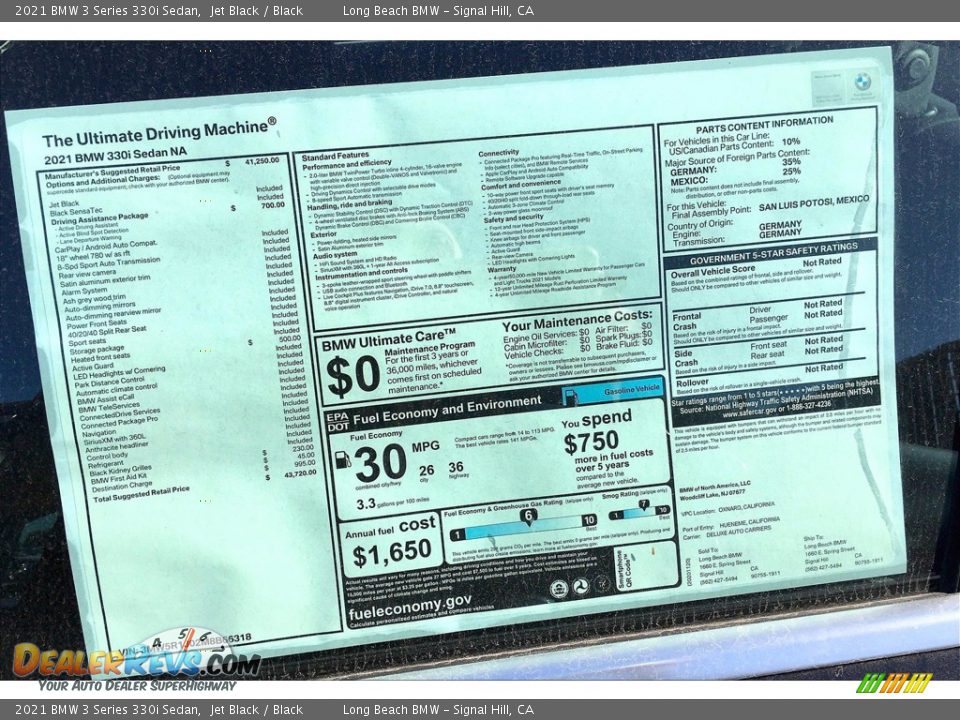Click the Side Crash label
Image resolution: width=960 pixels, height=720 pixels.
[x=686, y=358]
